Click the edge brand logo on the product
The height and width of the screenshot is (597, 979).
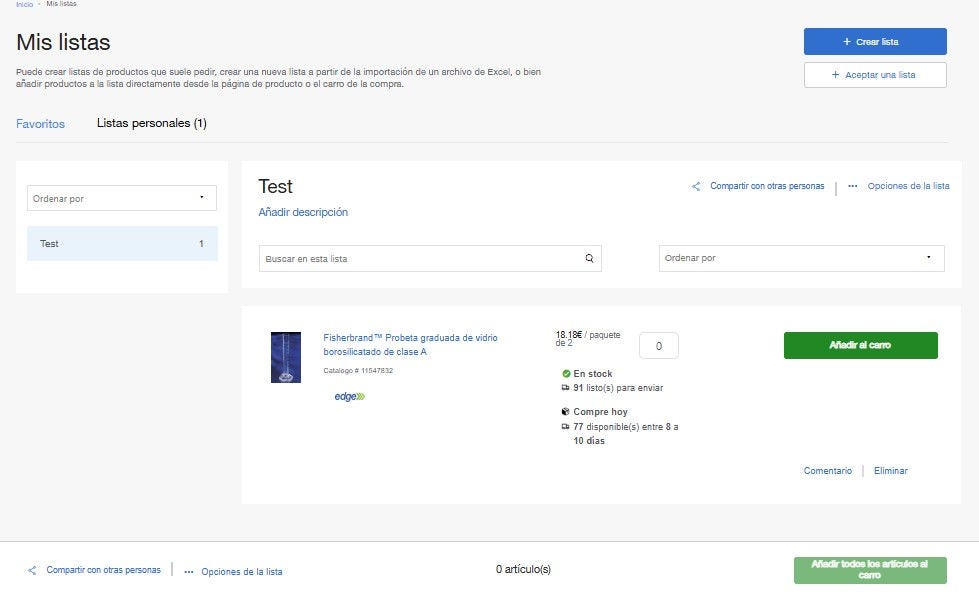348,396
